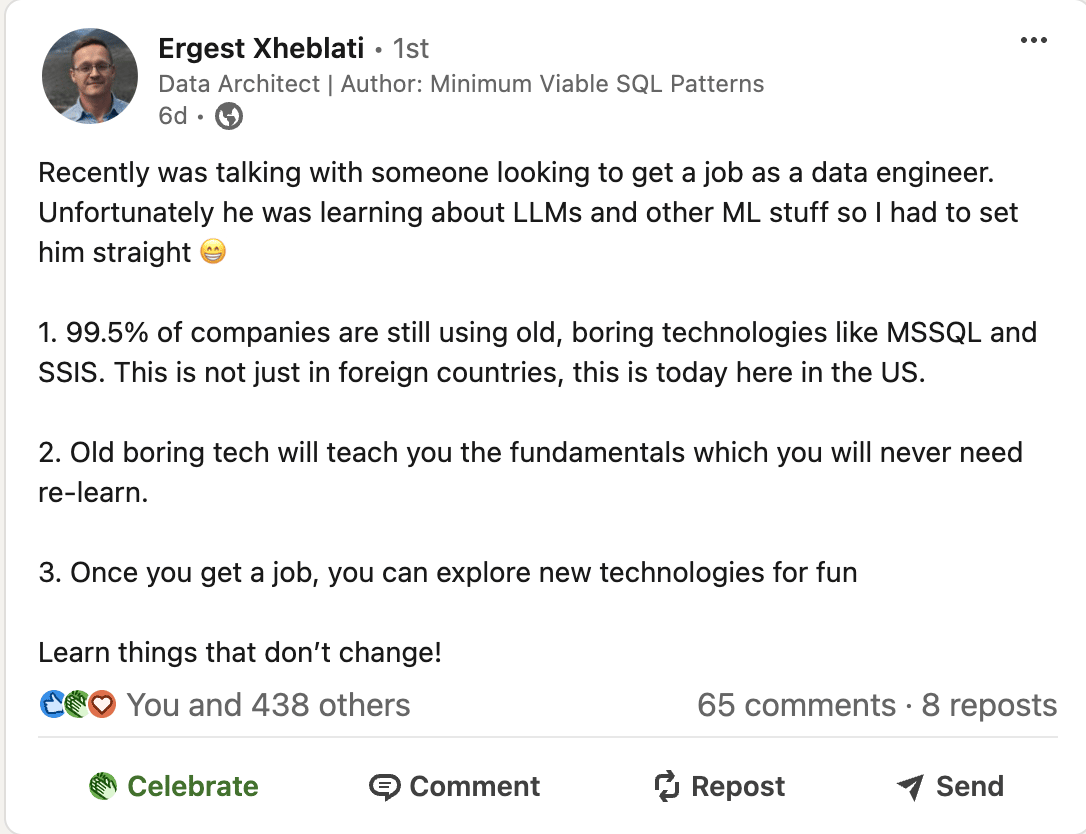Toggle the Celebrate reaction button
This screenshot has height=834, width=1086.
pos(174,786)
